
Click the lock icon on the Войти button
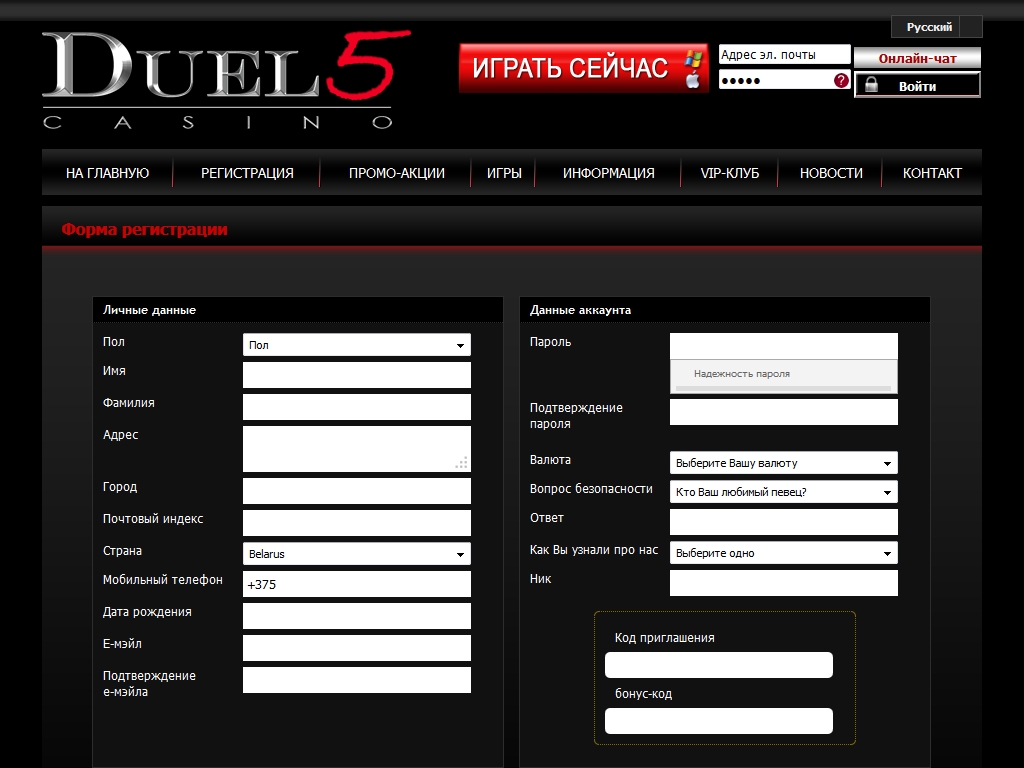point(871,86)
